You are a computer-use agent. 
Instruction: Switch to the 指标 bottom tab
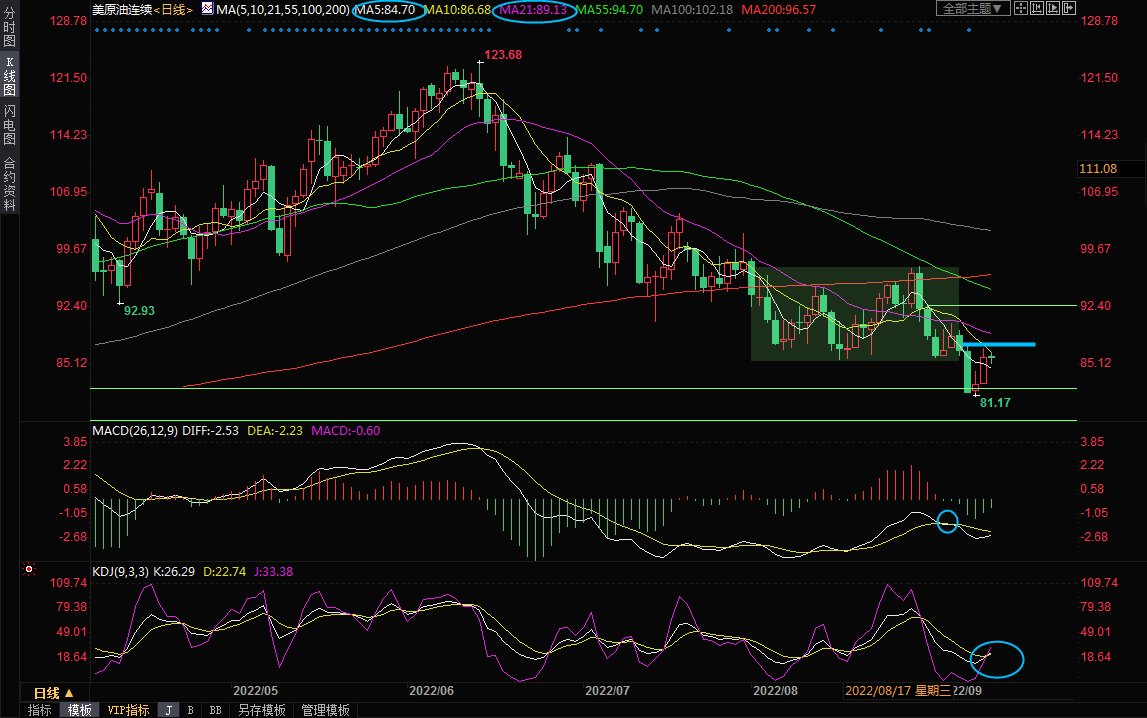pyautogui.click(x=40, y=710)
